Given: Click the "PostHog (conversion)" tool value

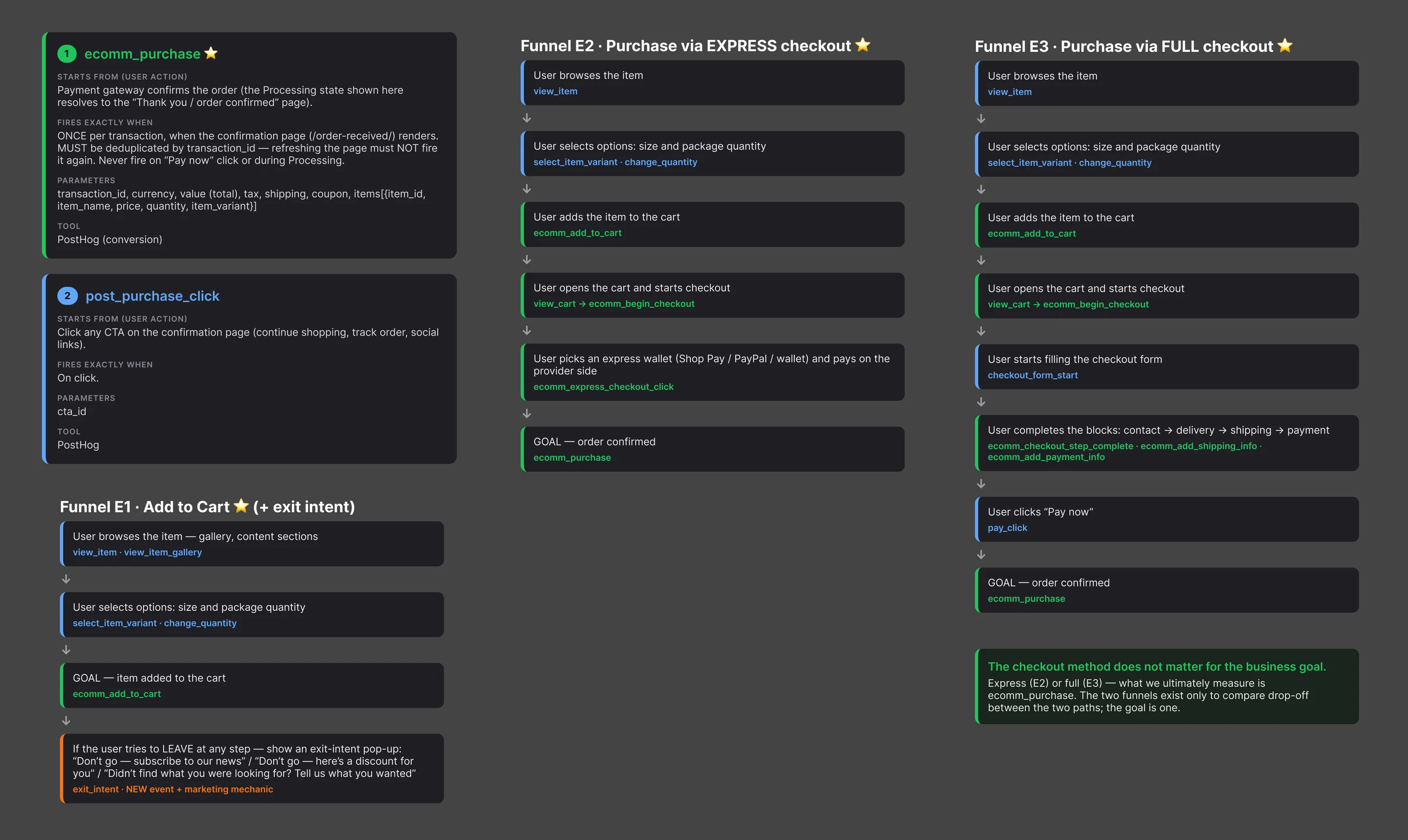Looking at the screenshot, I should pos(110,239).
